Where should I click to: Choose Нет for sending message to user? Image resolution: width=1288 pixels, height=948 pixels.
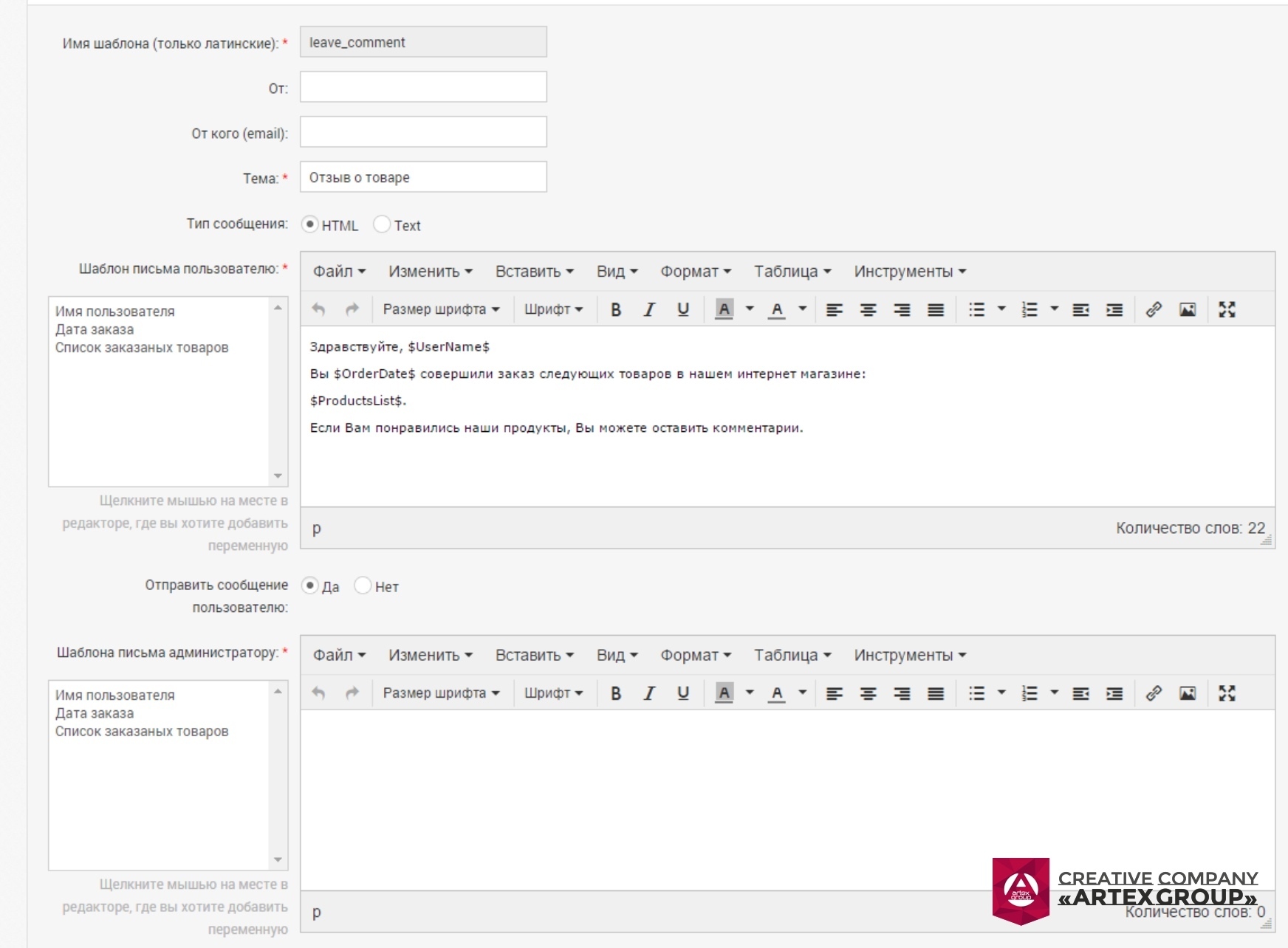tap(363, 586)
